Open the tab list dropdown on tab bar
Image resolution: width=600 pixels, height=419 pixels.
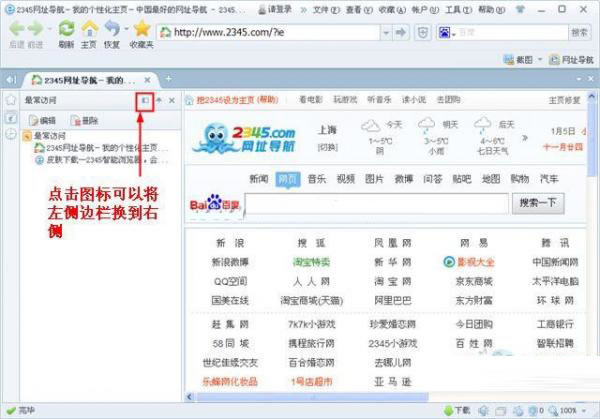[x=579, y=79]
